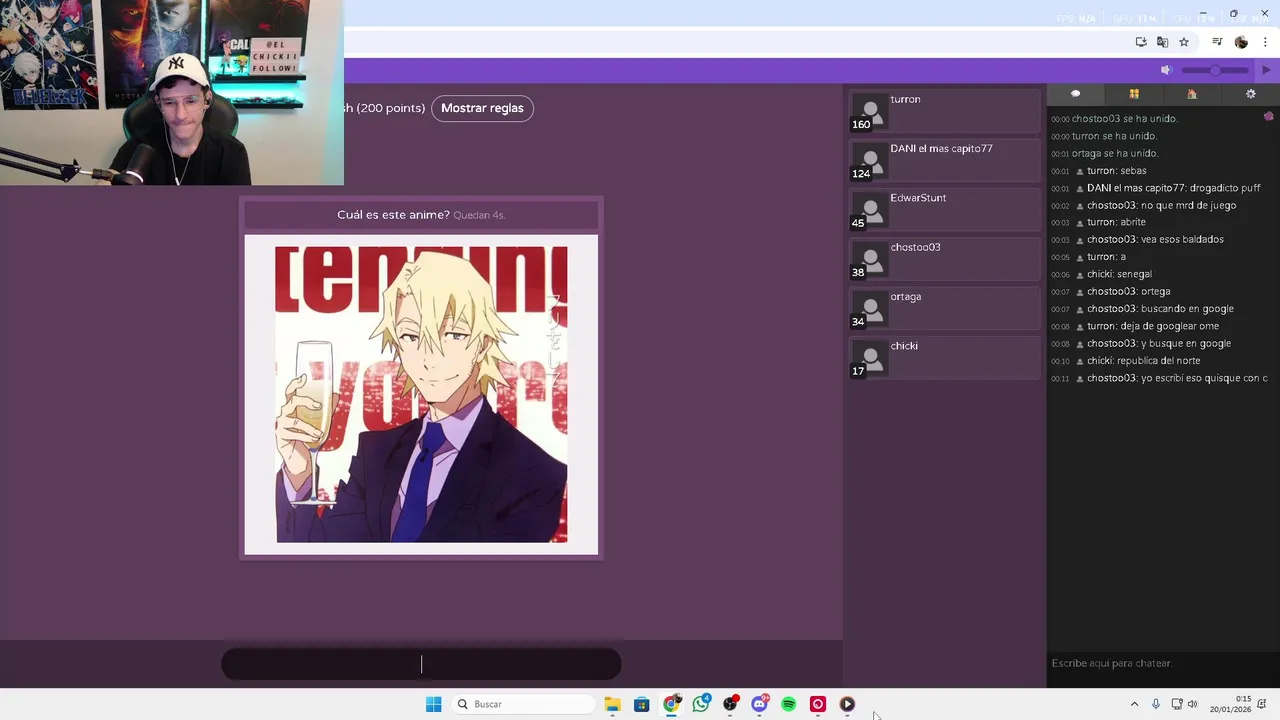Focus the answer input field below the image
The width and height of the screenshot is (1280, 720).
click(421, 664)
